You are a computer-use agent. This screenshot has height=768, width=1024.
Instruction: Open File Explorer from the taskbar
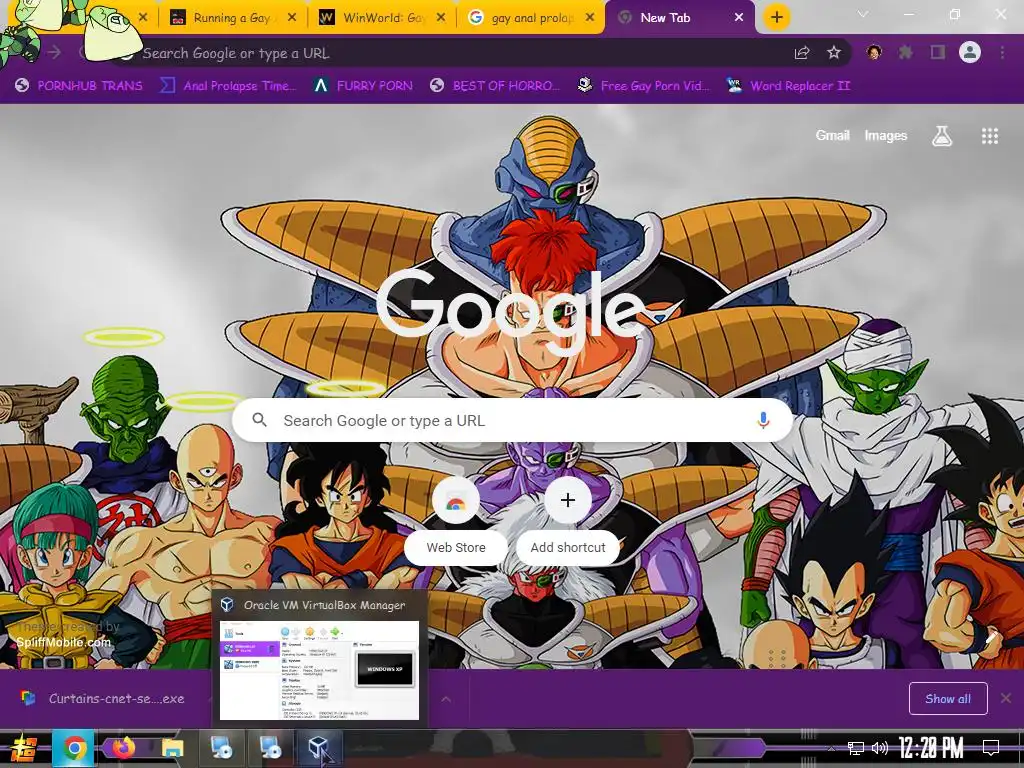click(x=172, y=748)
